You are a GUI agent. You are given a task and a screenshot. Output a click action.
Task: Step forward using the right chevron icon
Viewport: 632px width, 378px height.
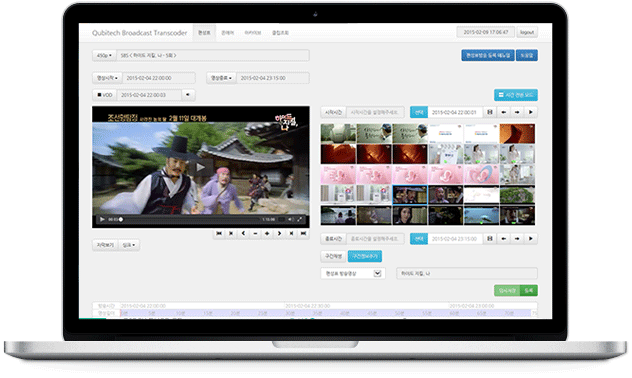[x=279, y=233]
